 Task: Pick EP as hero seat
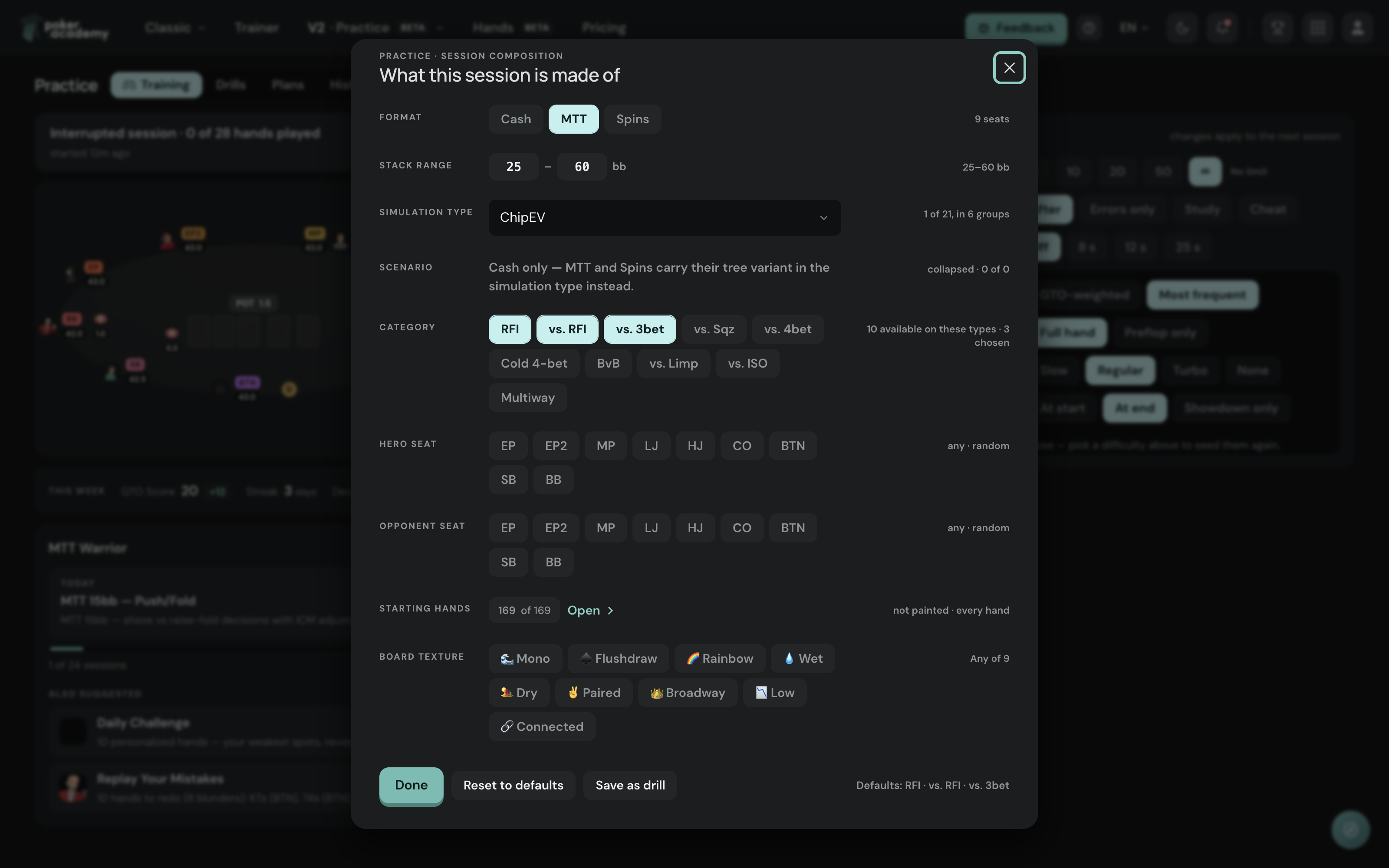pyautogui.click(x=508, y=445)
